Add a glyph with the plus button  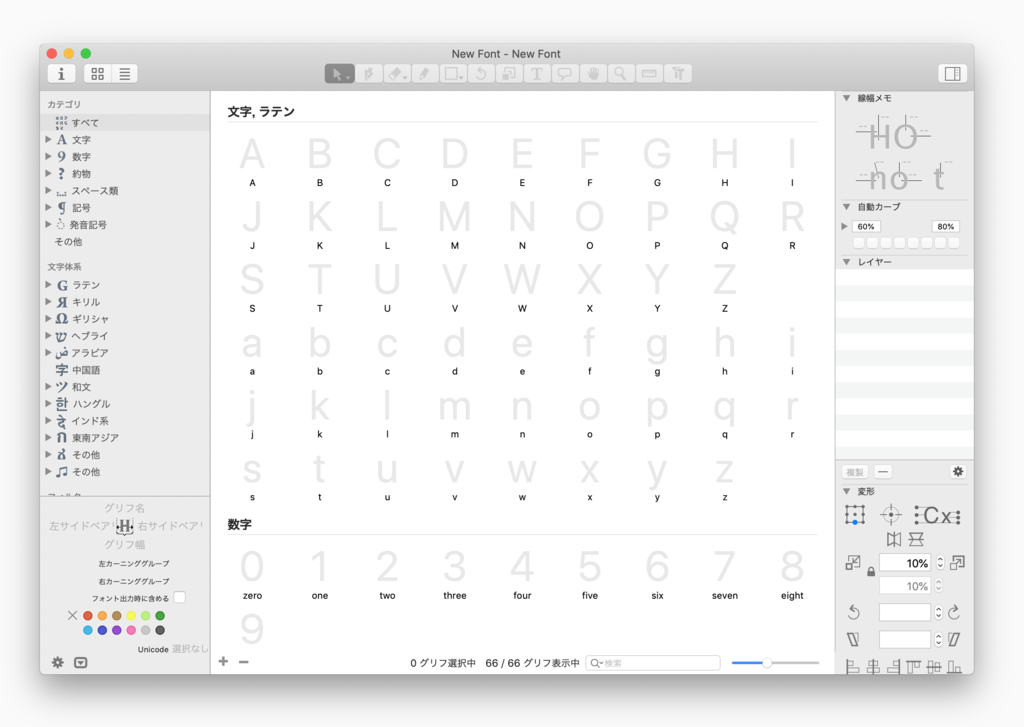tap(223, 662)
